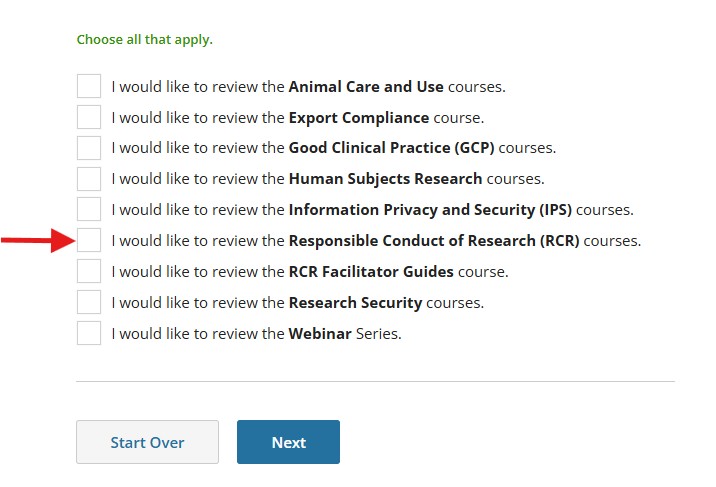Check the Information Privacy and Security box

89,210
